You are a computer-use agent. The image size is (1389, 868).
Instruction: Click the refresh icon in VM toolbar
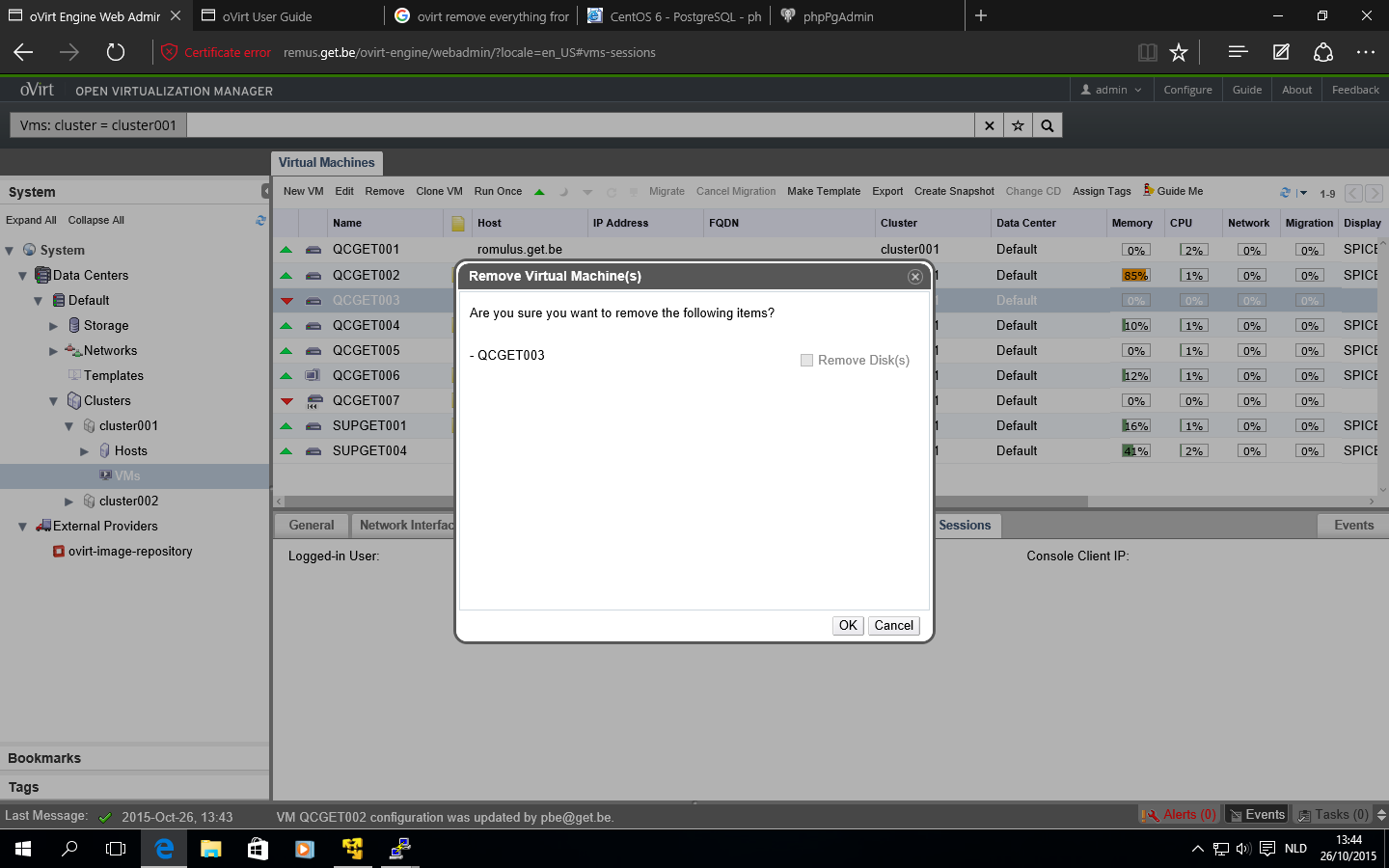point(1284,192)
